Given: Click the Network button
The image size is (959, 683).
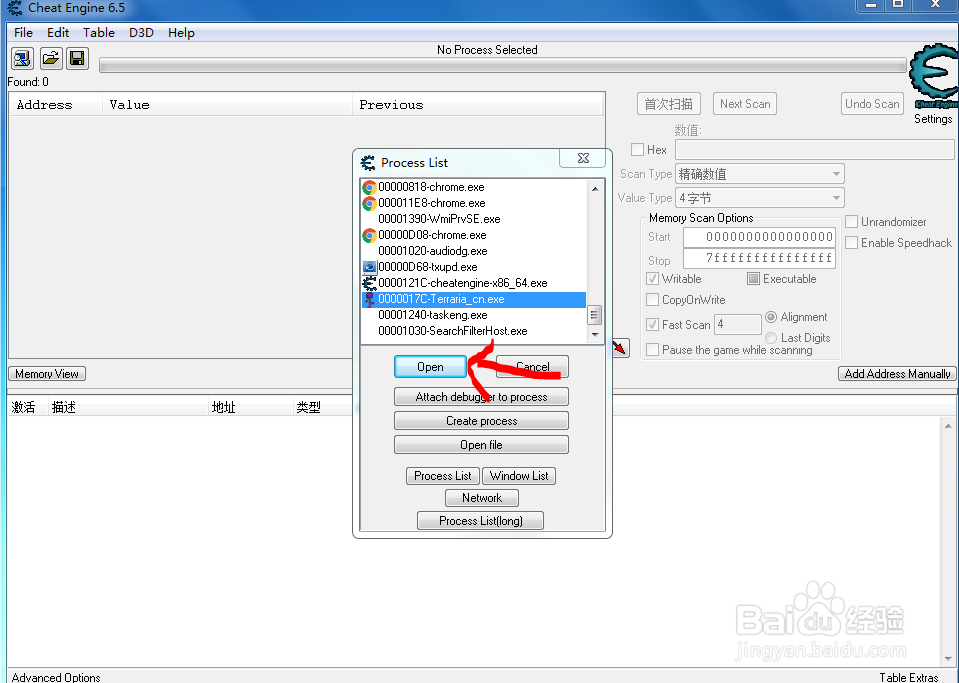Looking at the screenshot, I should coord(482,498).
